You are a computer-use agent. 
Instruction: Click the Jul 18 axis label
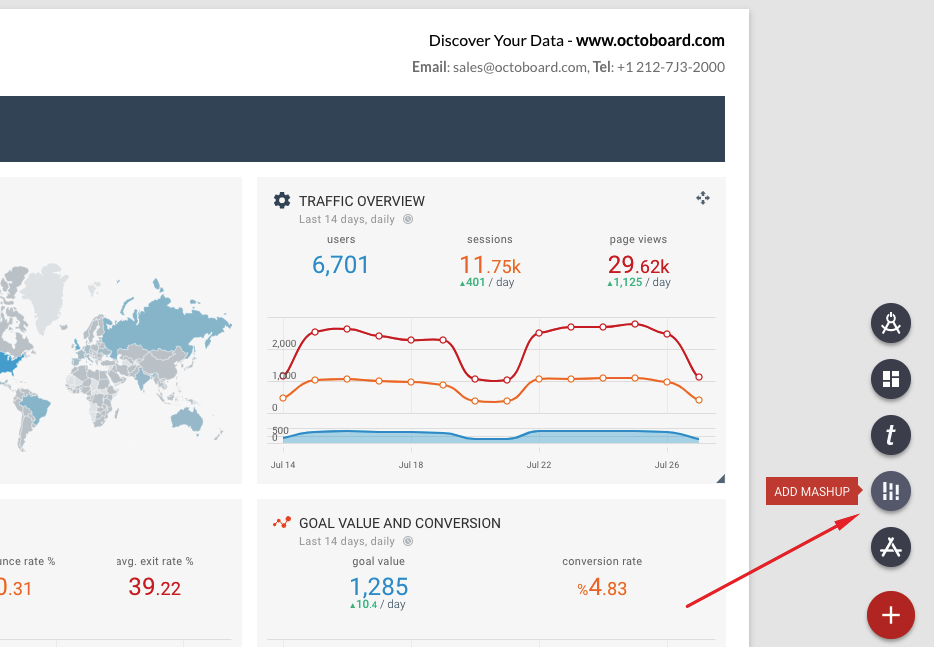point(411,465)
